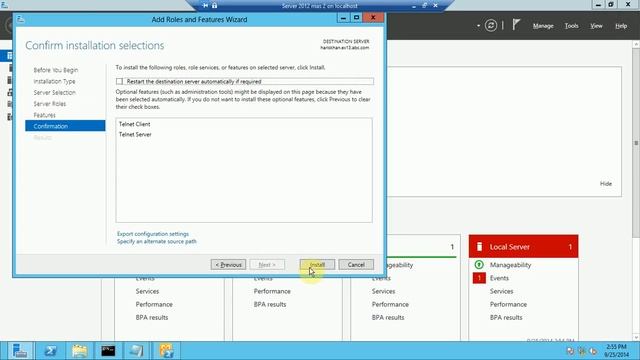Open Command Prompt from the taskbar
640x360 pixels.
click(x=108, y=351)
